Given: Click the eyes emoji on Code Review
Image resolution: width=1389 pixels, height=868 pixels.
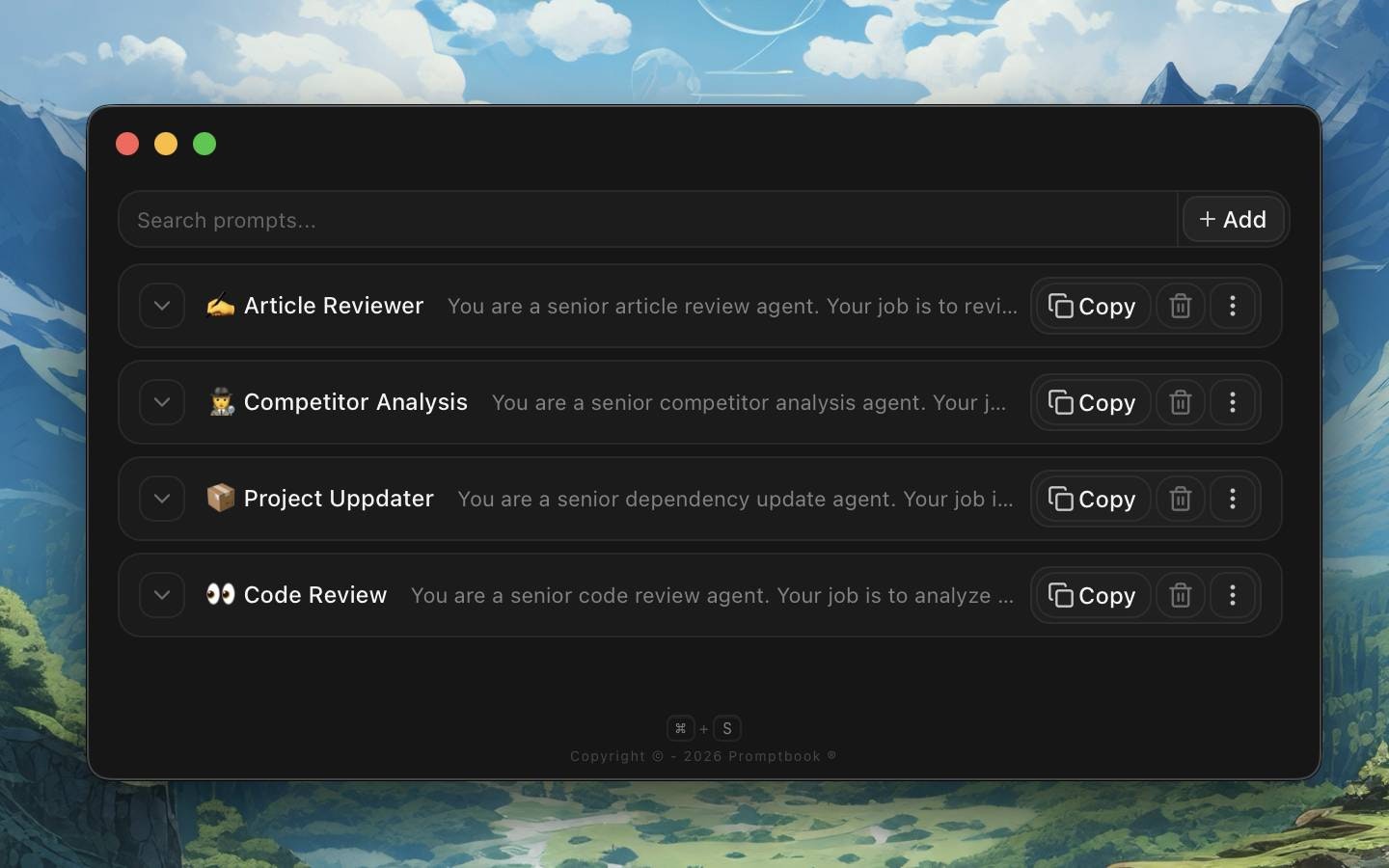Looking at the screenshot, I should coord(220,594).
